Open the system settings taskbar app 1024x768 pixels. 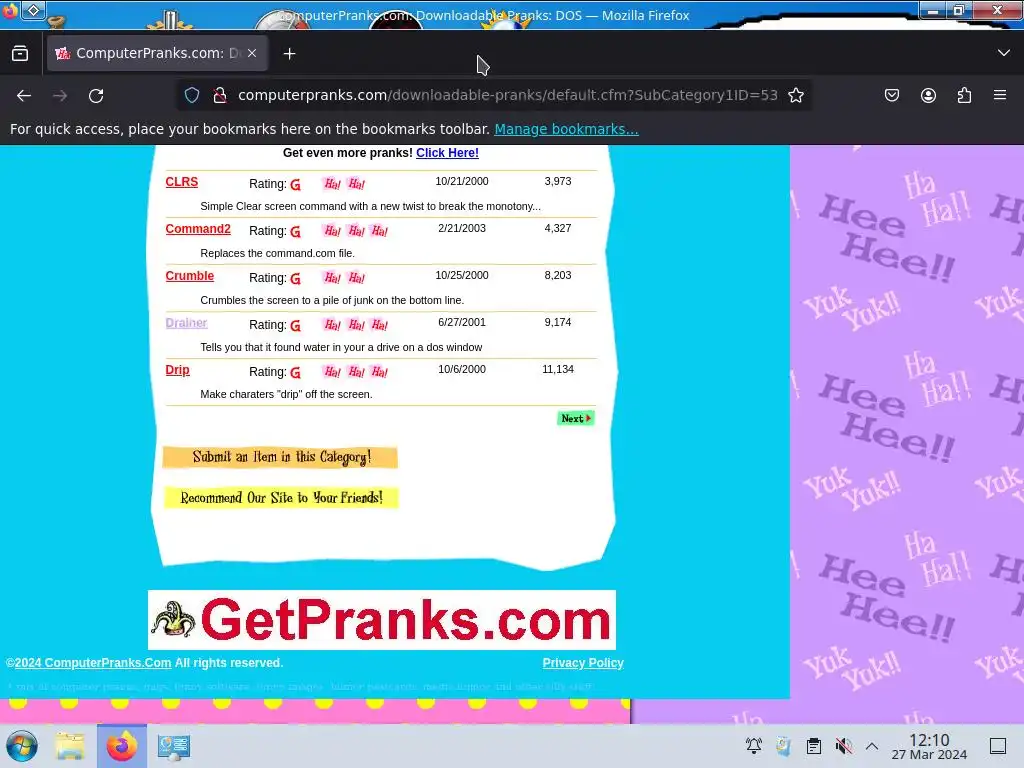point(174,746)
